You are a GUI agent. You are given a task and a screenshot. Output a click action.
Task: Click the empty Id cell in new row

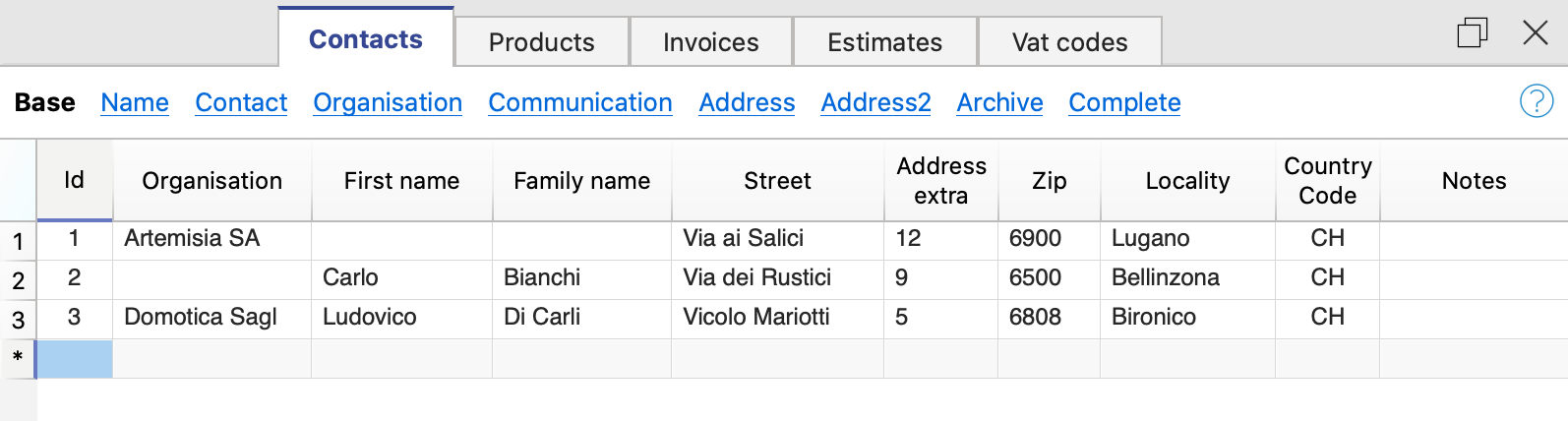point(75,359)
